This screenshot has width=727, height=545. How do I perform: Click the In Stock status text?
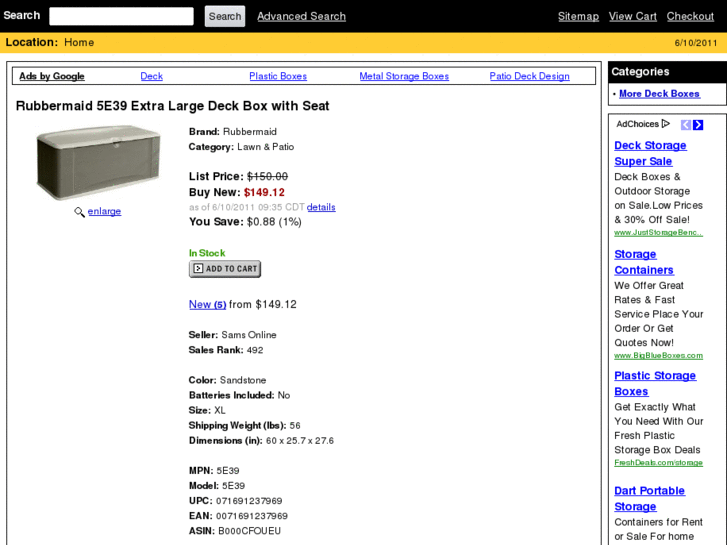click(x=207, y=253)
